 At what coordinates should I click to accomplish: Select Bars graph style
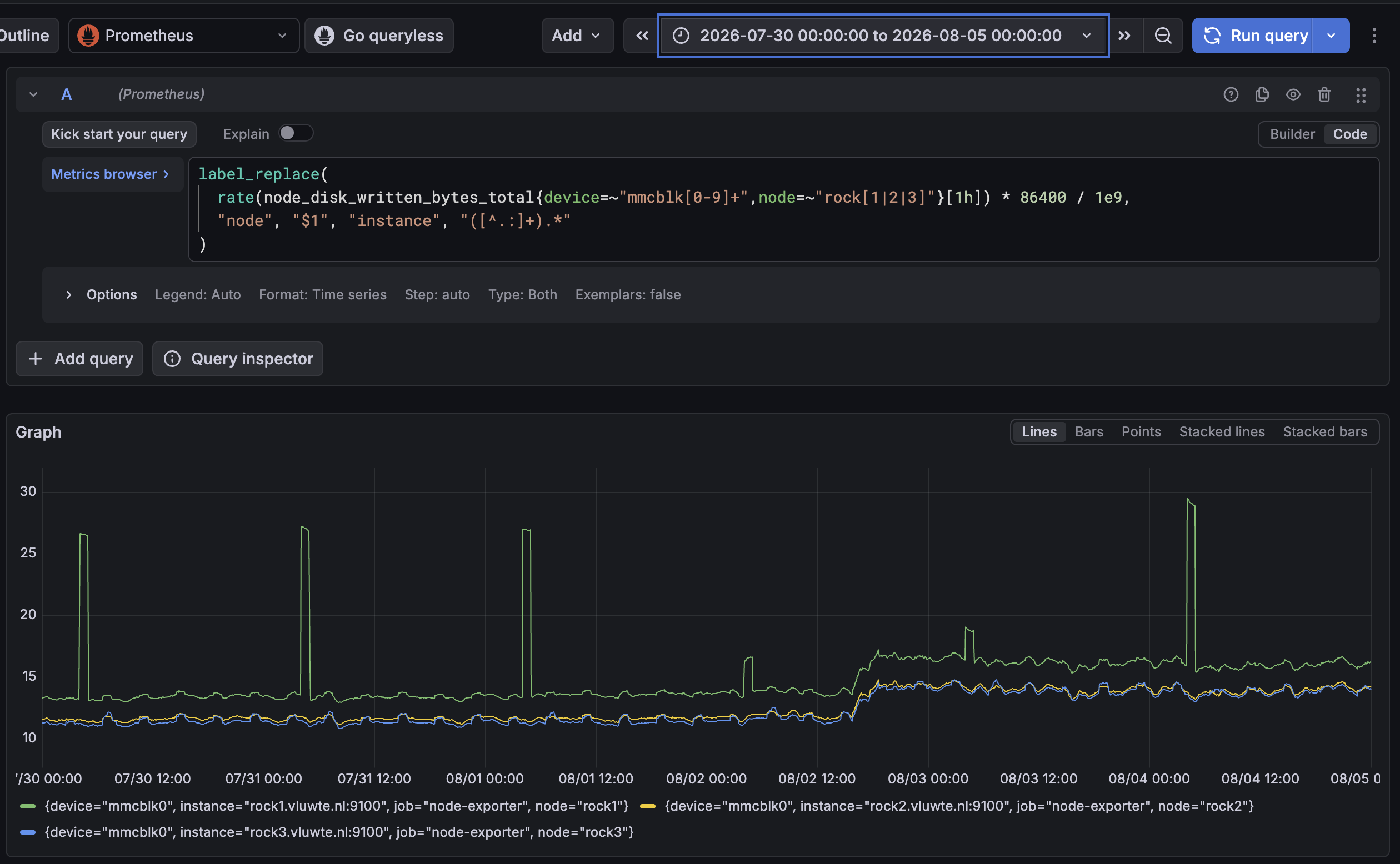pos(1088,432)
